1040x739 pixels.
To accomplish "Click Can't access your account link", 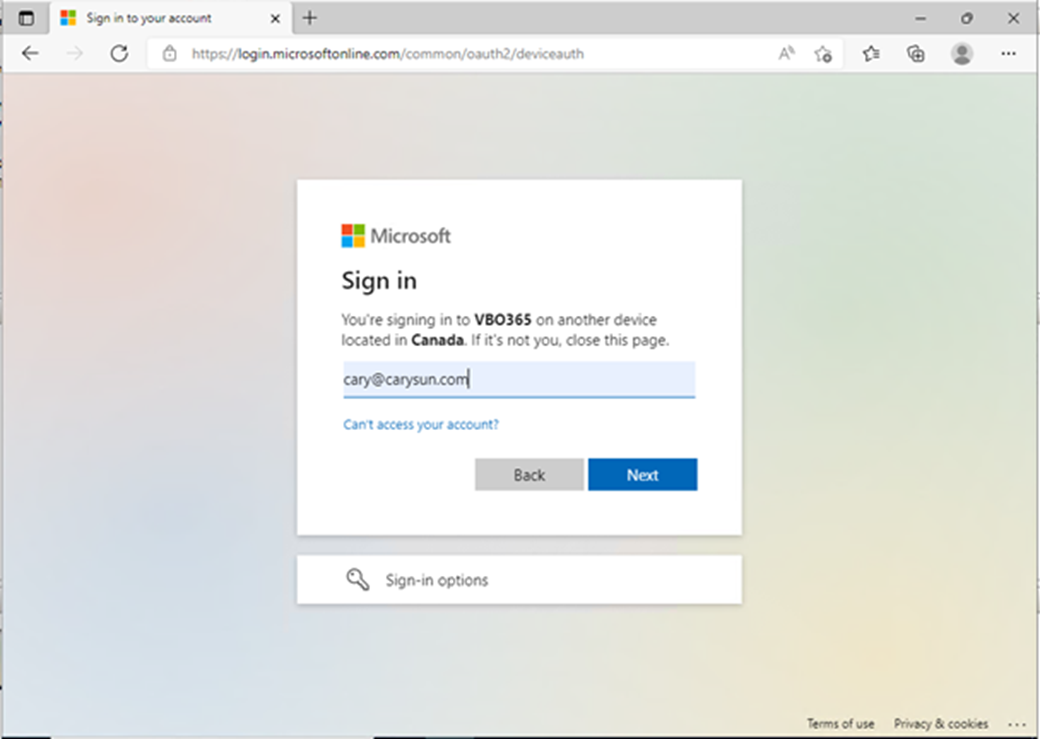I will click(x=421, y=425).
